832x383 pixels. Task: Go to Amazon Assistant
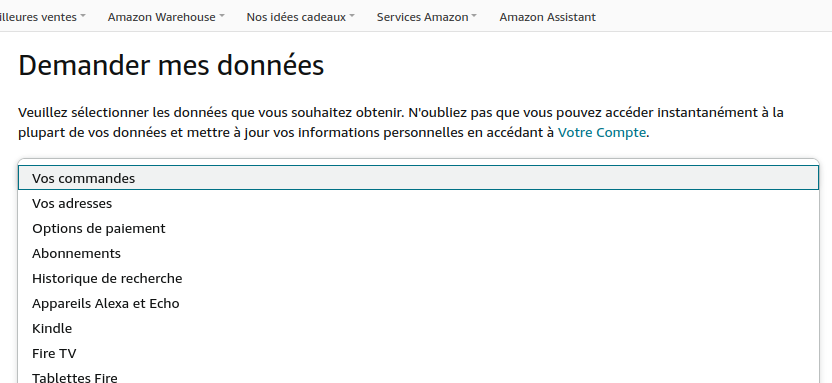[x=548, y=17]
